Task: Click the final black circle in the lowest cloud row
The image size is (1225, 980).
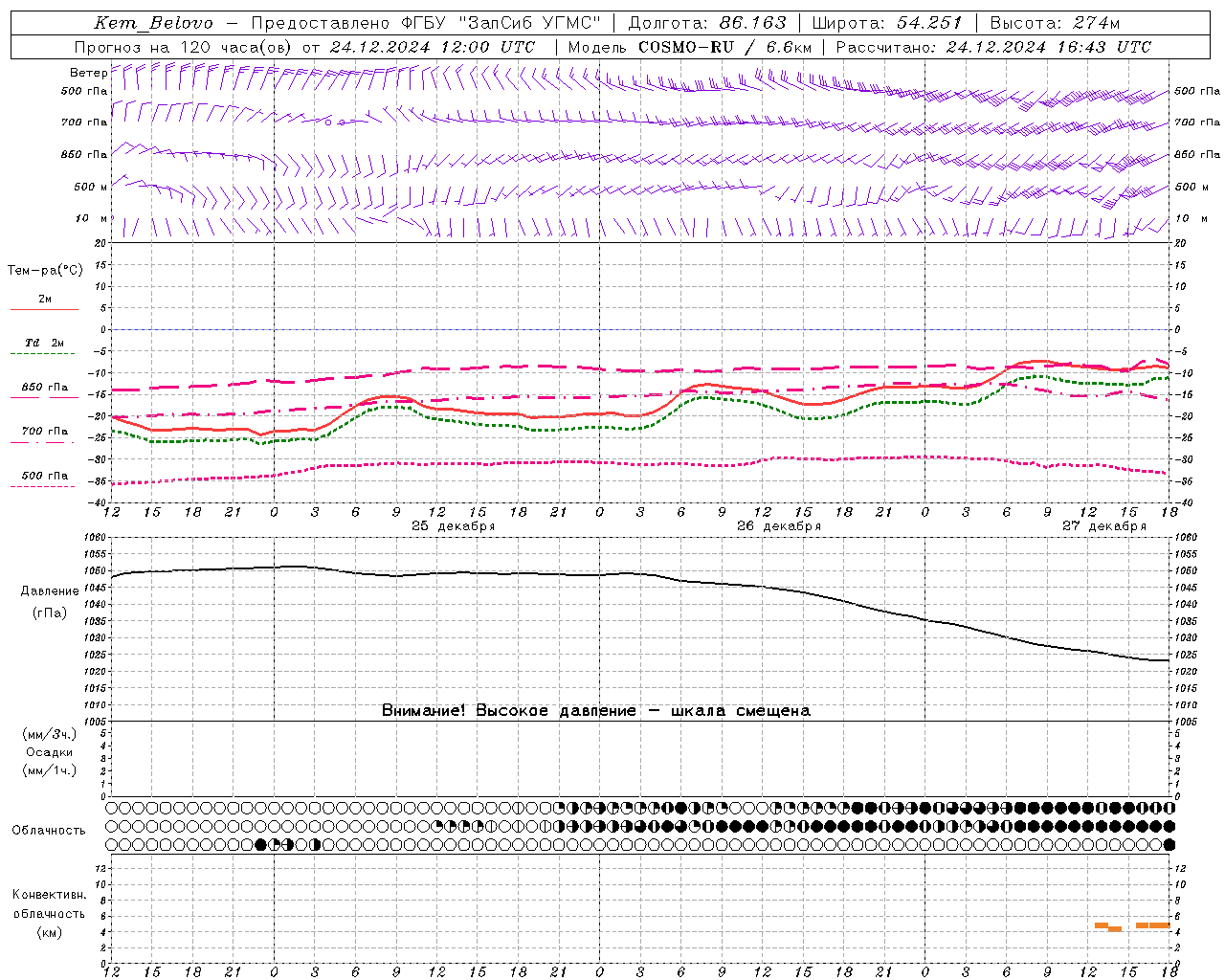Action: (x=1169, y=845)
